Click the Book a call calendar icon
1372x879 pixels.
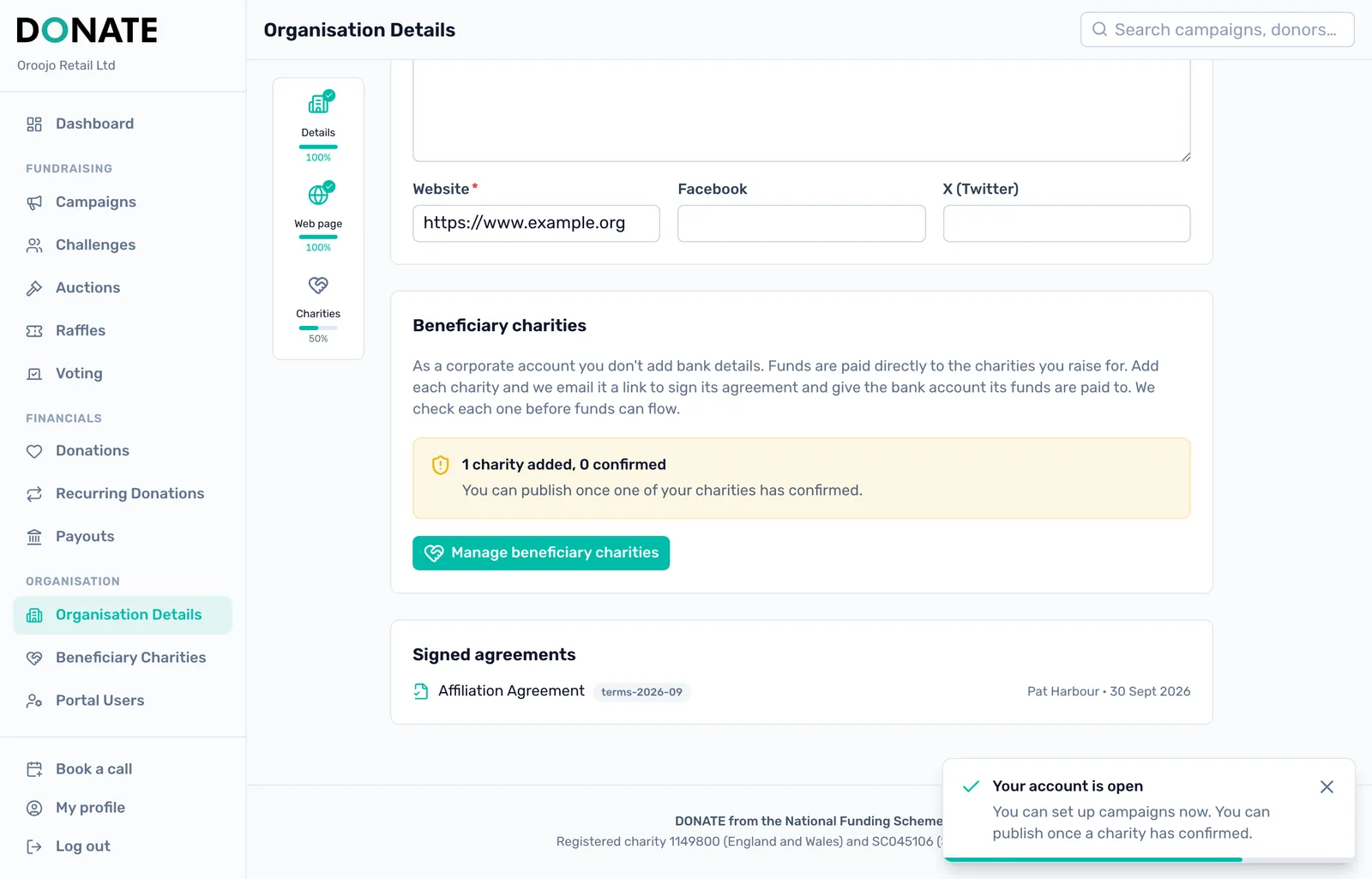(34, 769)
